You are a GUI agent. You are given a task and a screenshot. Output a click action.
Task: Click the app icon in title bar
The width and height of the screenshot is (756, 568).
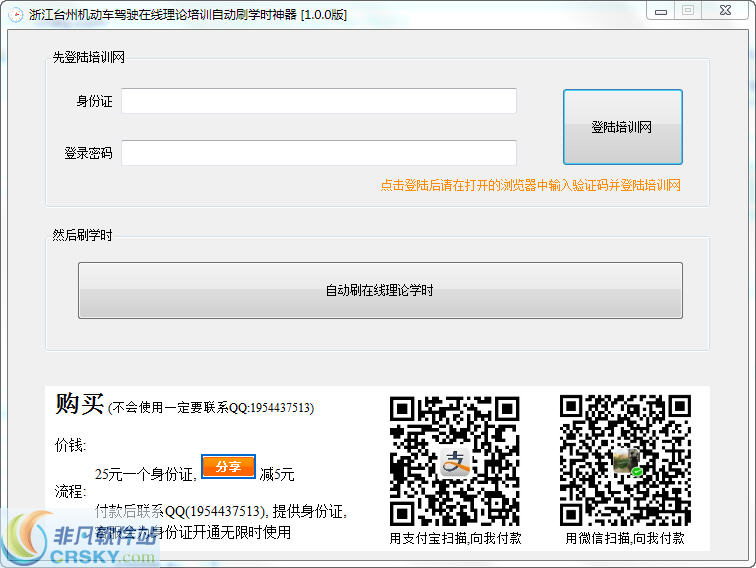point(15,15)
